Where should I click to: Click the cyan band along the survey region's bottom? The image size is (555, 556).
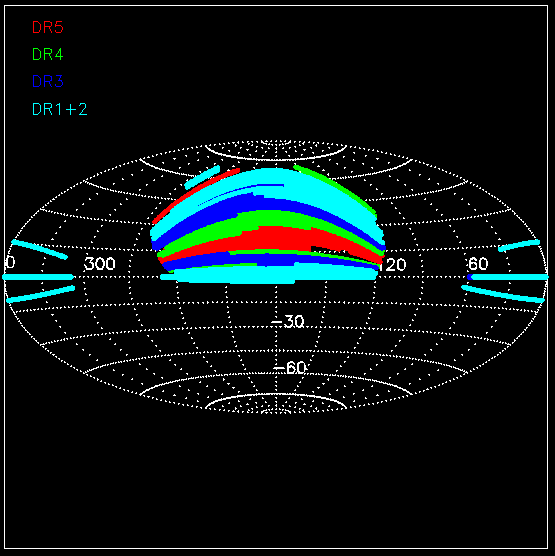coord(270,275)
